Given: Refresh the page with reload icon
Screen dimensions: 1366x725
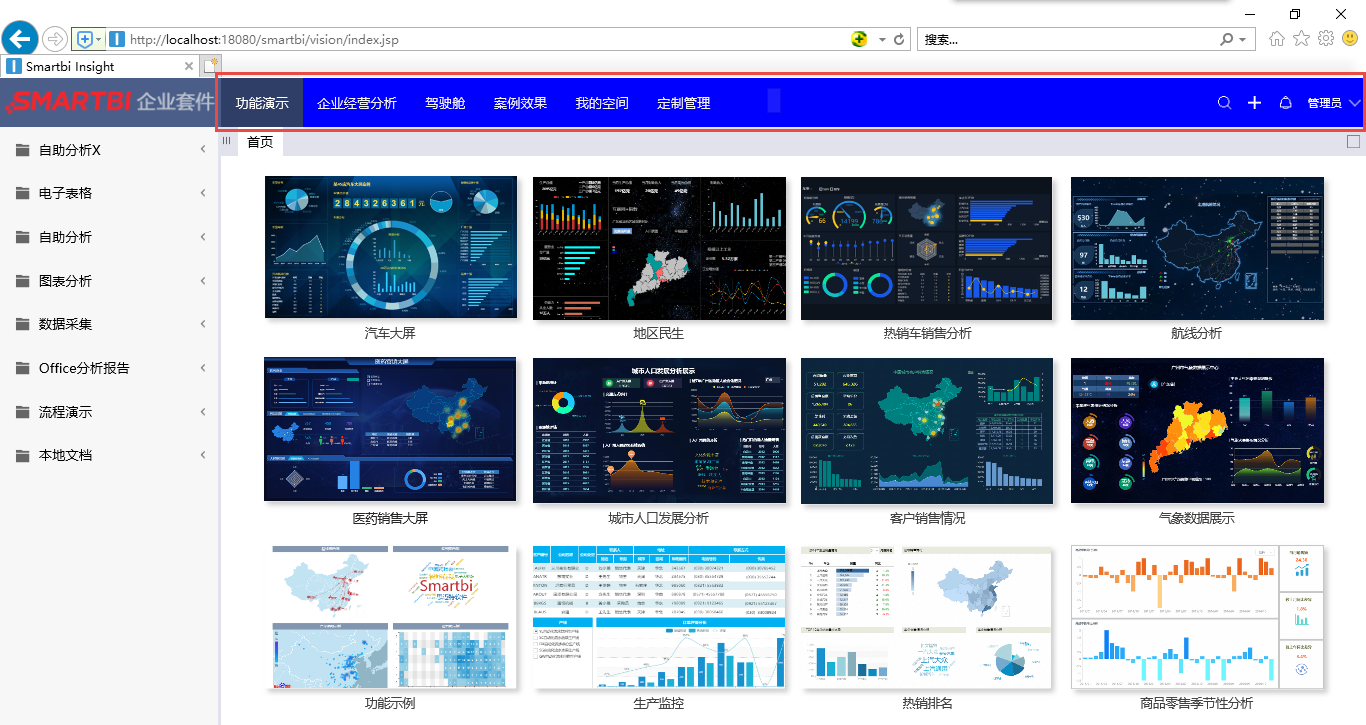Looking at the screenshot, I should pos(899,39).
